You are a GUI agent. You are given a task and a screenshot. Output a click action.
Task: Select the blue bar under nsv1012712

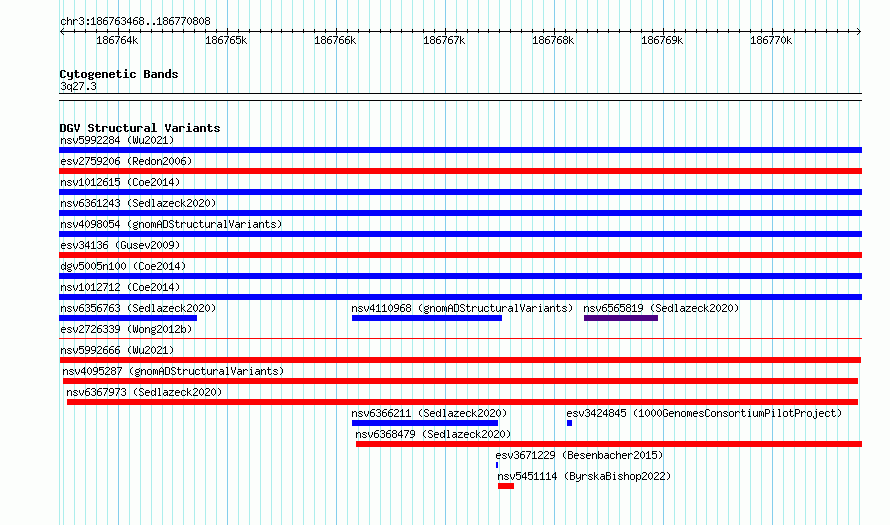(x=460, y=297)
